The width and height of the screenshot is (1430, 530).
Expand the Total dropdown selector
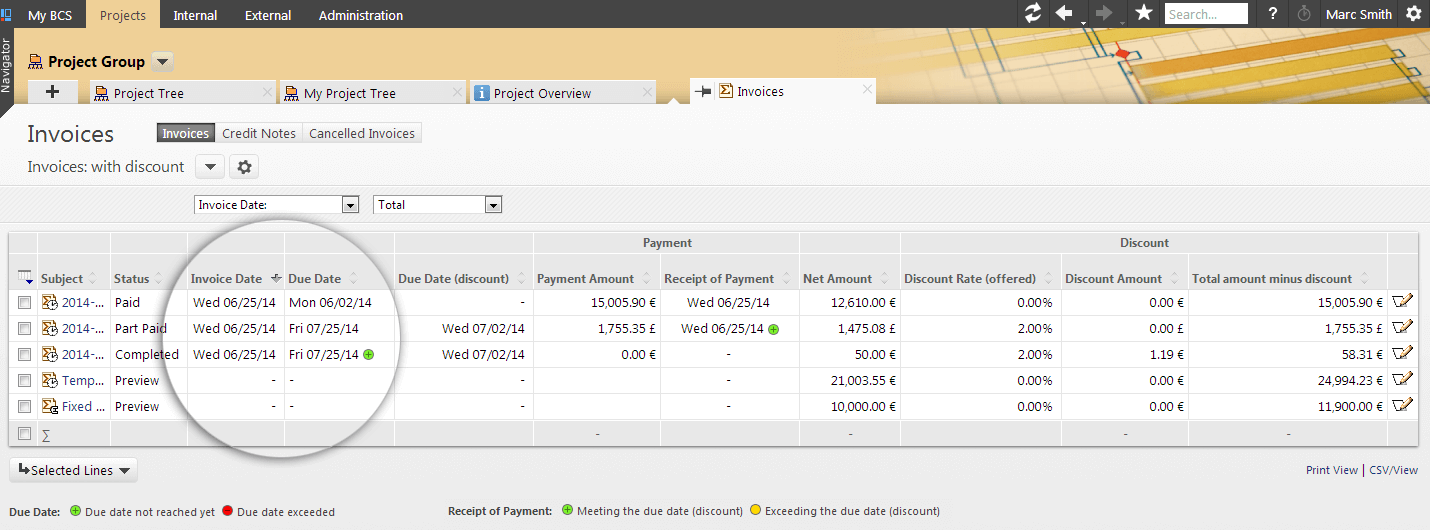(492, 205)
